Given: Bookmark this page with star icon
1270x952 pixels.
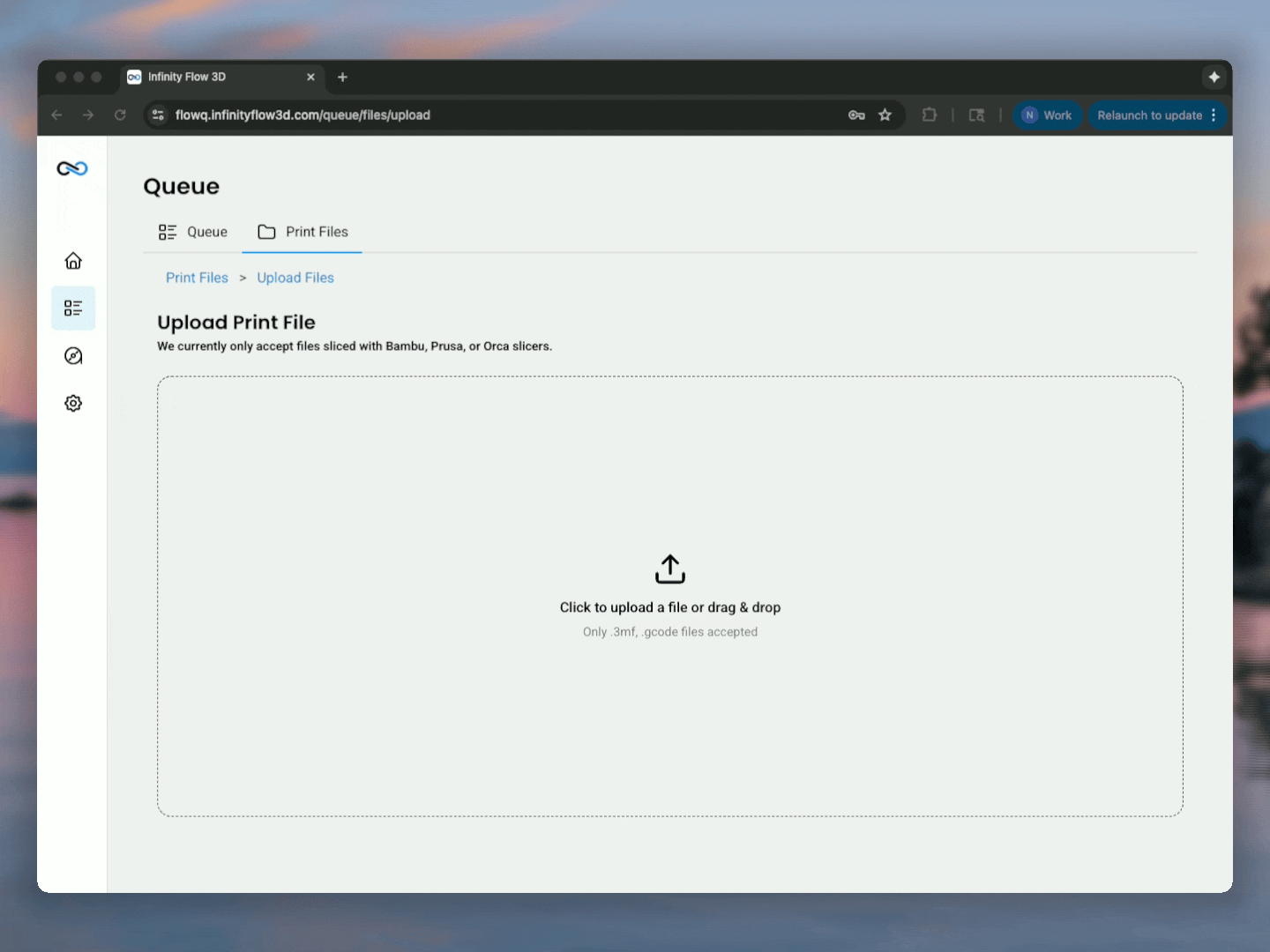Looking at the screenshot, I should (885, 115).
